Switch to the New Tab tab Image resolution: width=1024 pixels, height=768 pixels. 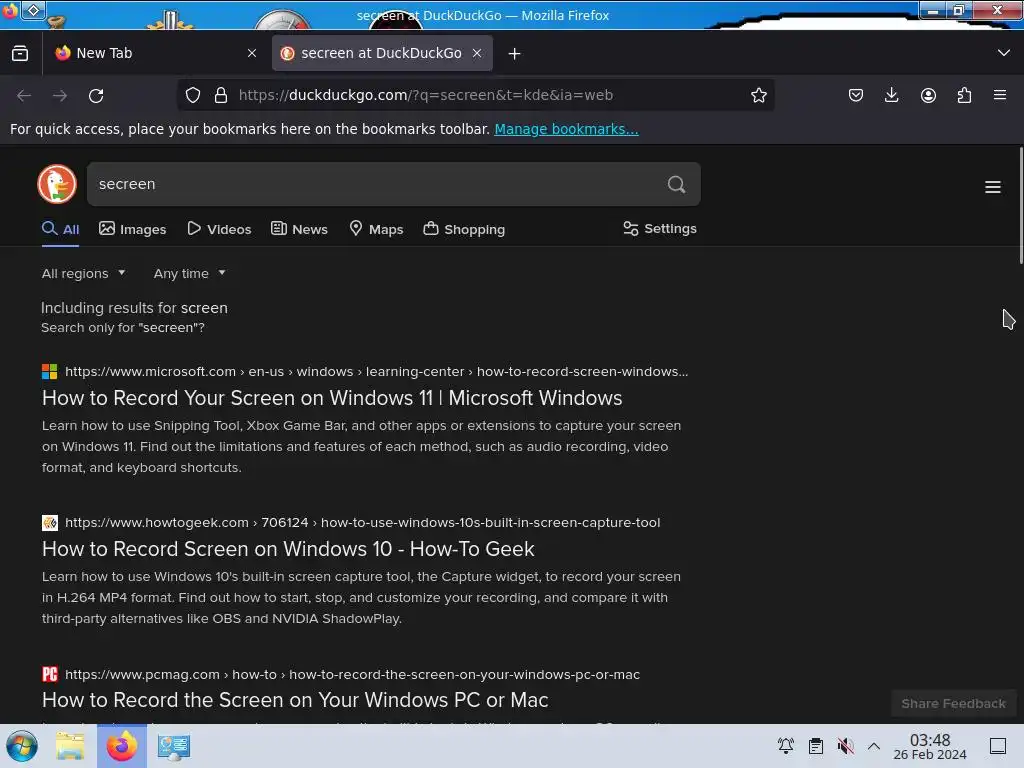click(x=155, y=54)
